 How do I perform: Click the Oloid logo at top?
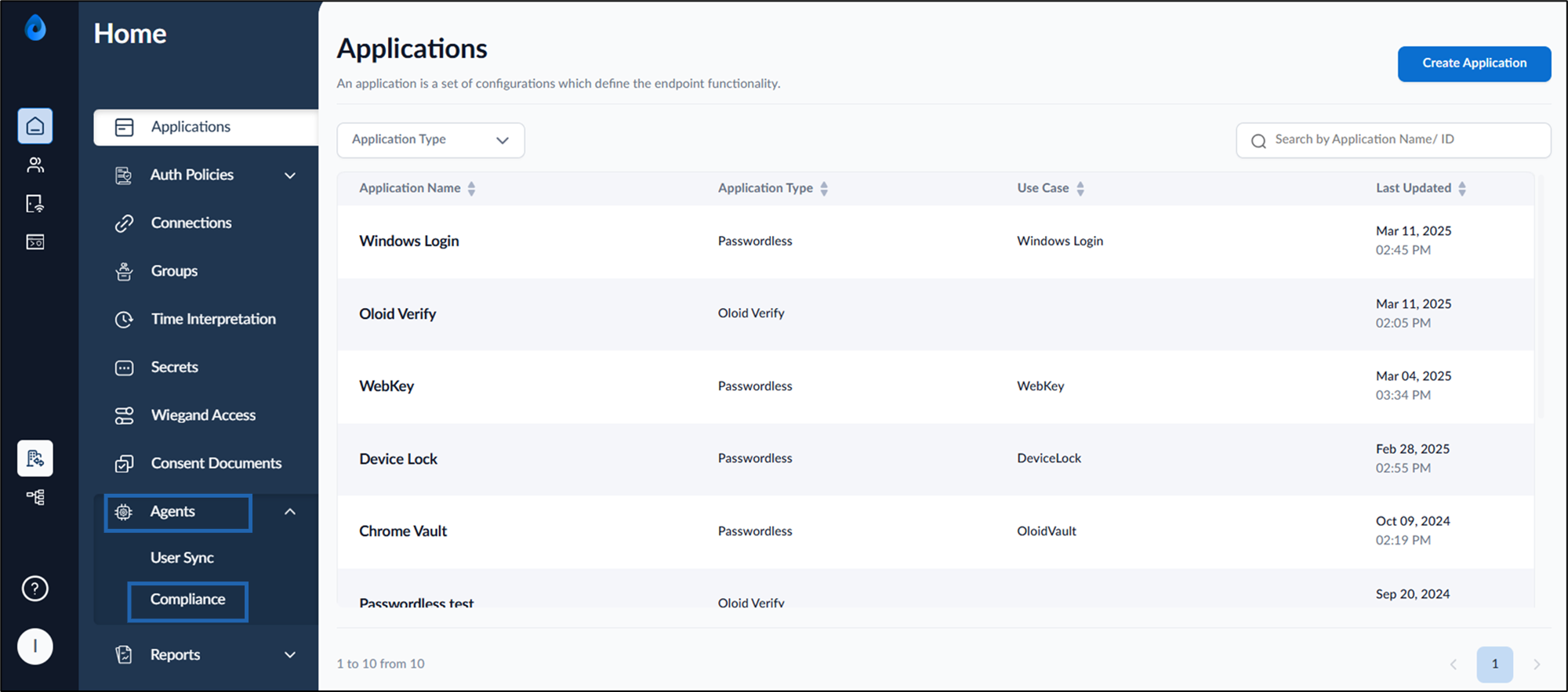[35, 27]
